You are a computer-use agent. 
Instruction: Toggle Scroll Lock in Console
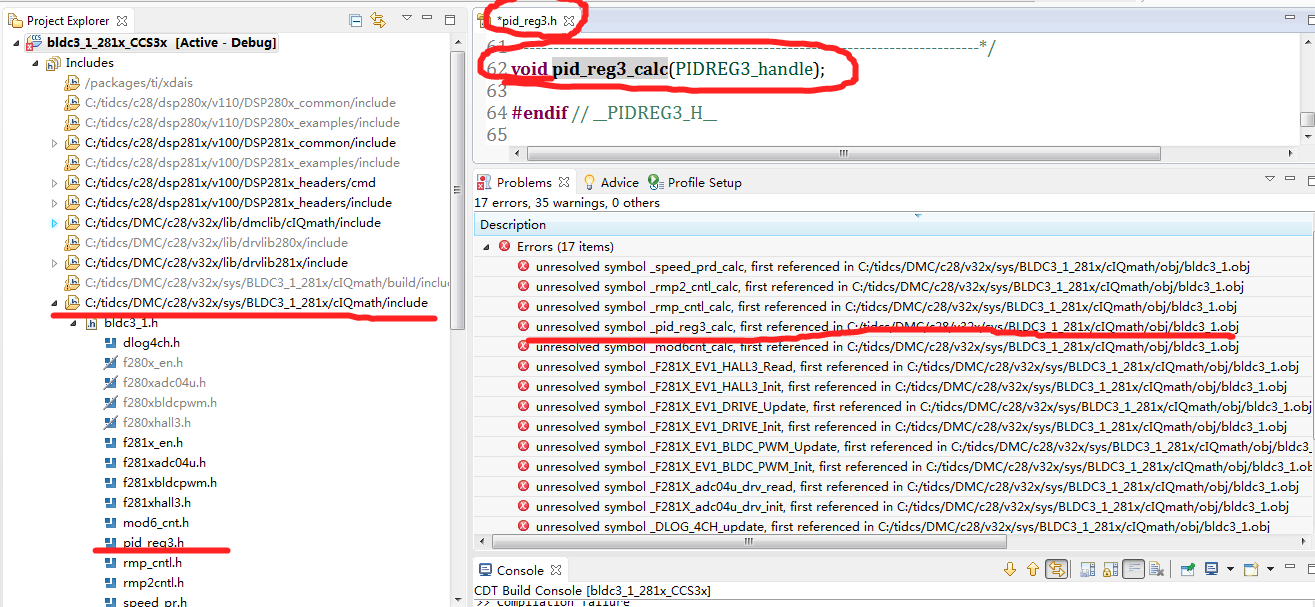(x=1110, y=569)
